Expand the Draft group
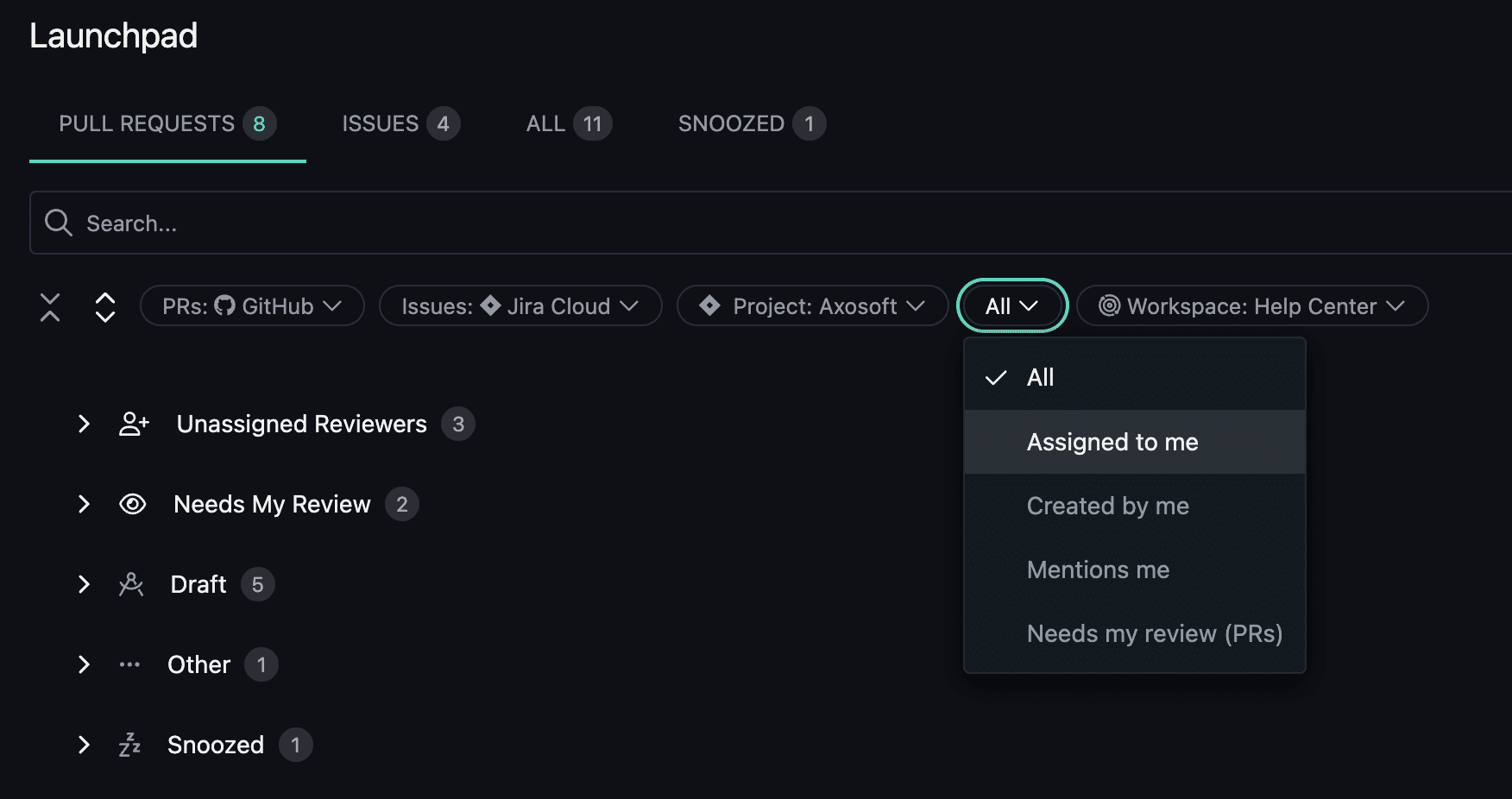This screenshot has height=799, width=1512. [84, 584]
